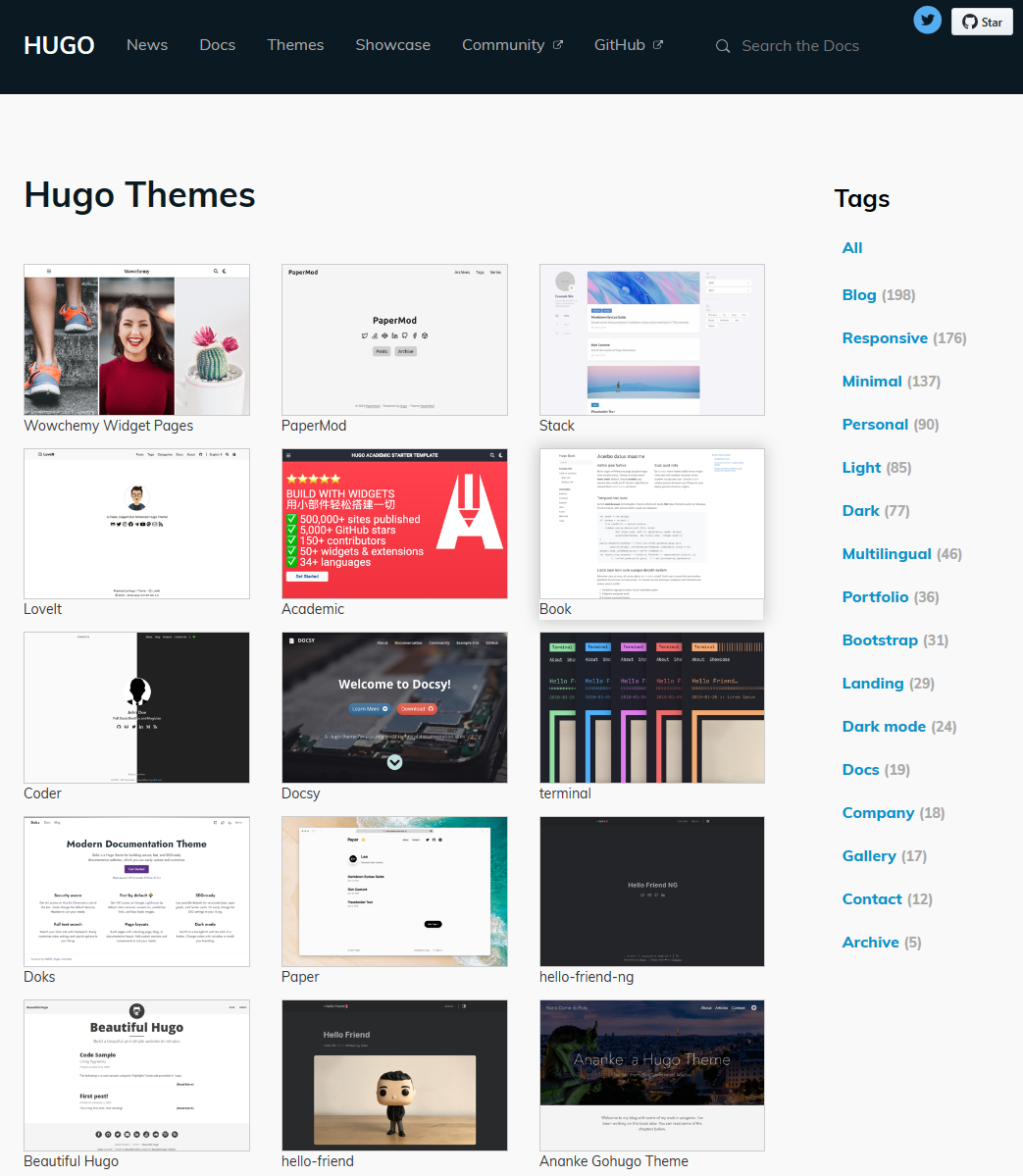Click the Academic title below thumbnail
1023x1176 pixels.
313,609
